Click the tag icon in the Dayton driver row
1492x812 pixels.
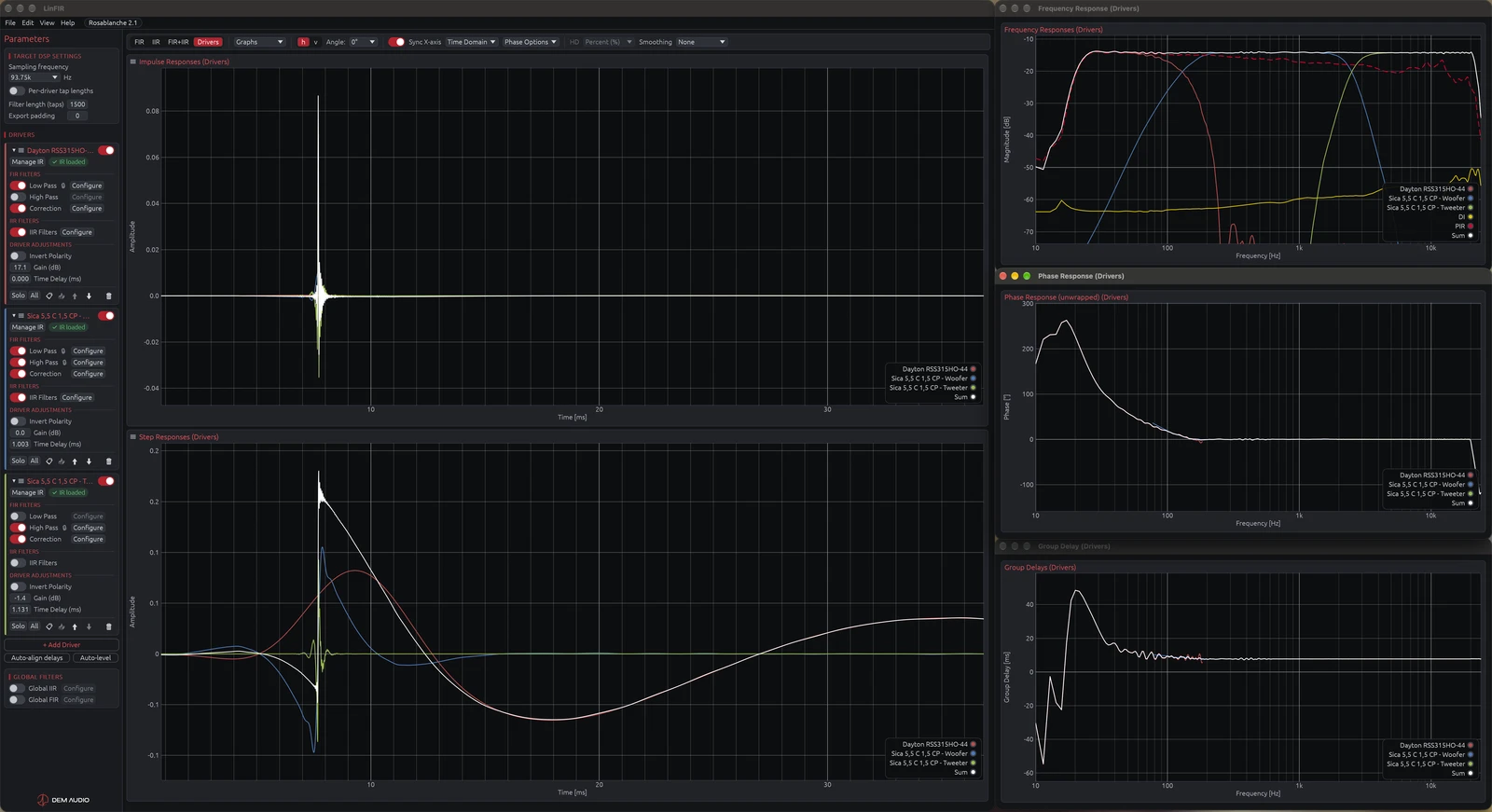coord(49,296)
